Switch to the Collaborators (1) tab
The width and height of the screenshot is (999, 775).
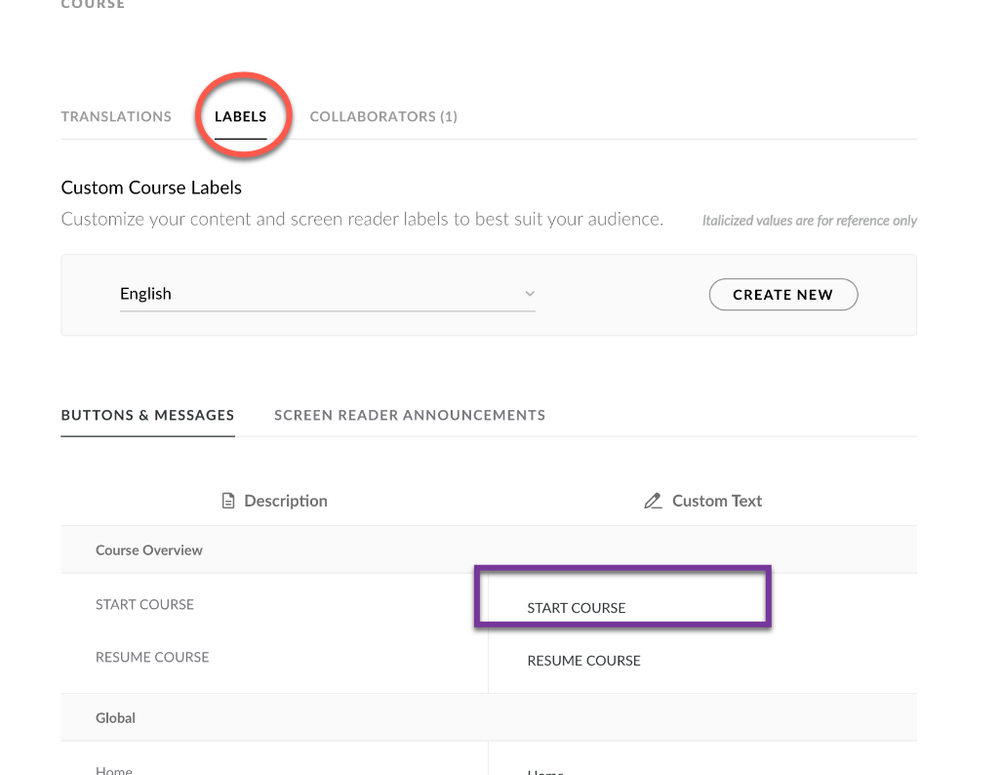pyautogui.click(x=383, y=117)
